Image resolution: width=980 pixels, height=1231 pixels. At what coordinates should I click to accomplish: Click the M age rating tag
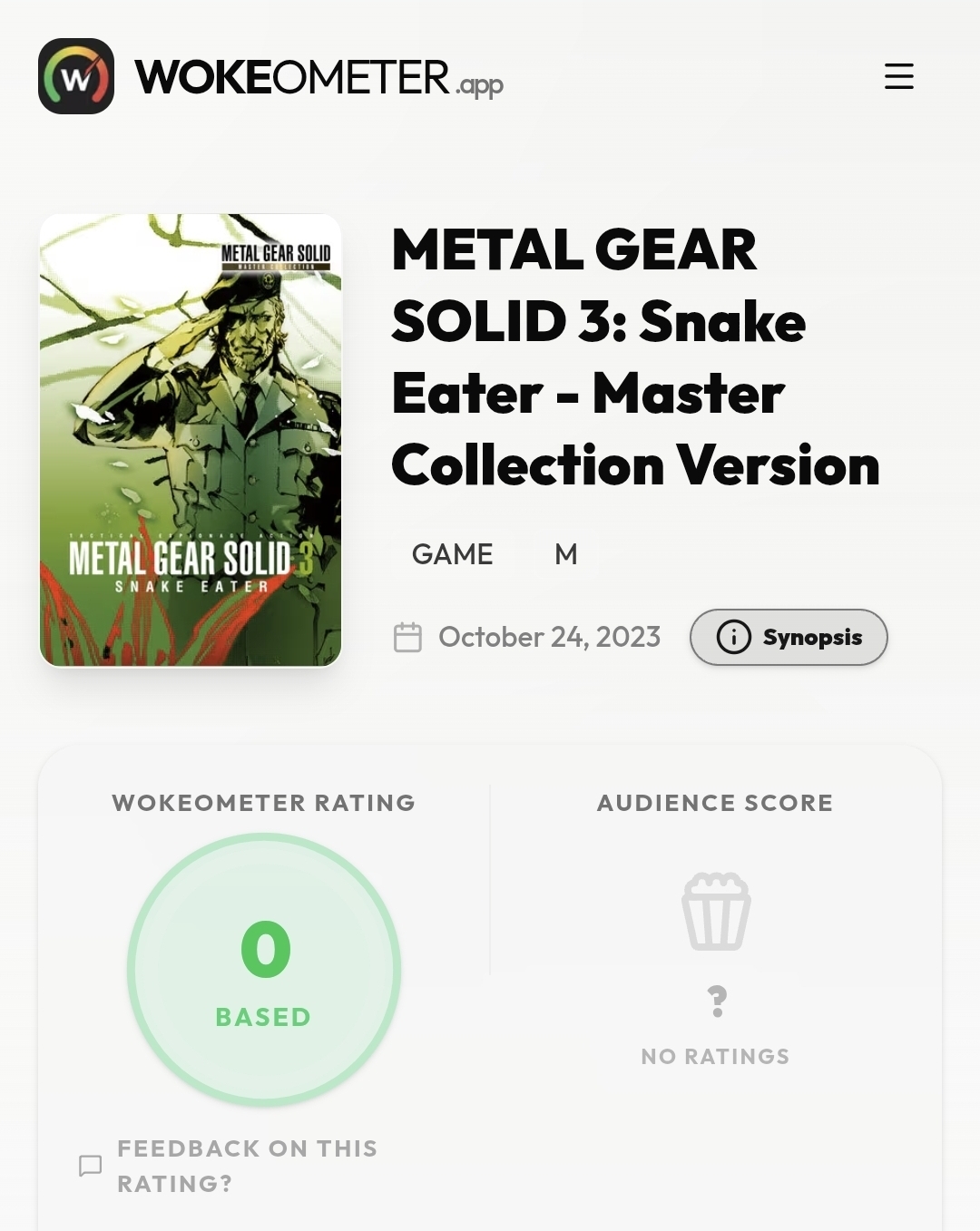pos(565,554)
